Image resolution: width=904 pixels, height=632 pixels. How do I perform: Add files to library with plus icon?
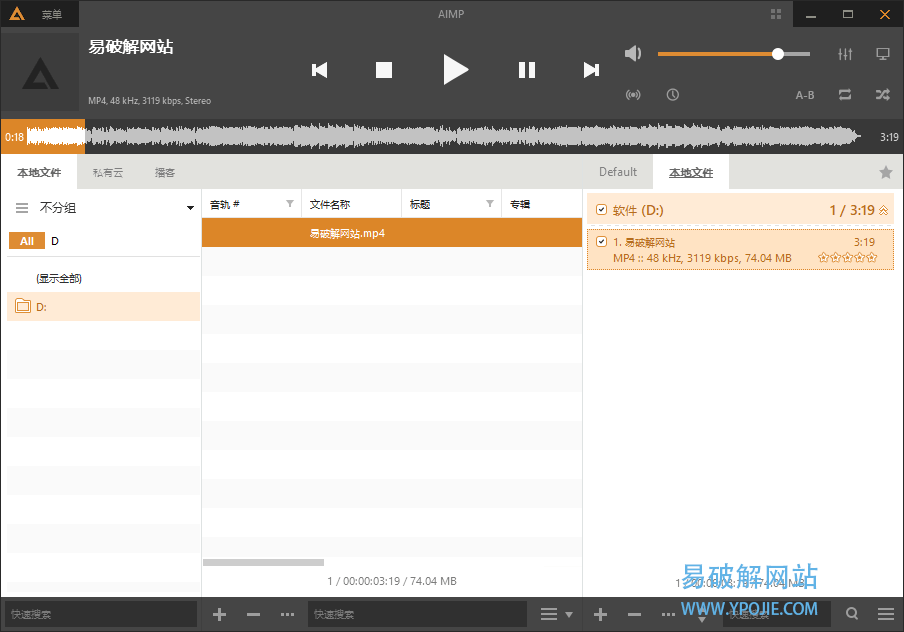tap(219, 614)
